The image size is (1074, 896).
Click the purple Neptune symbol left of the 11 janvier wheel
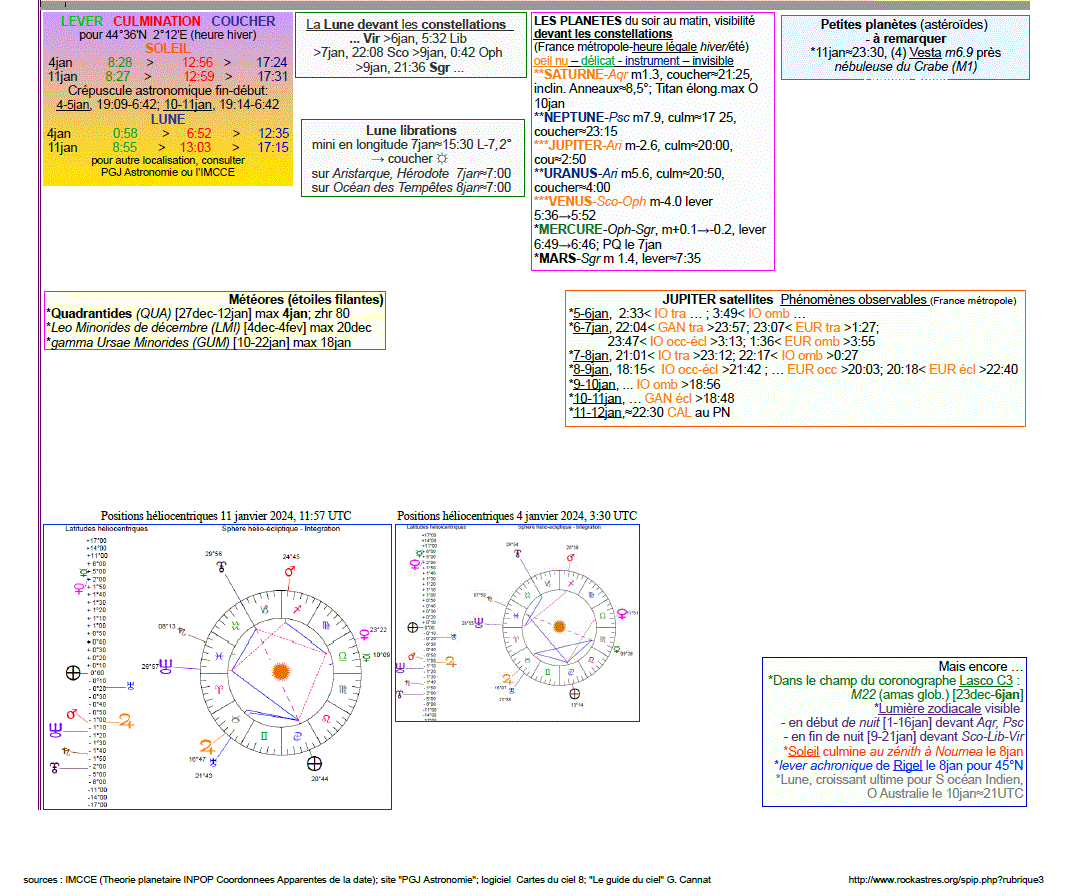[166, 666]
